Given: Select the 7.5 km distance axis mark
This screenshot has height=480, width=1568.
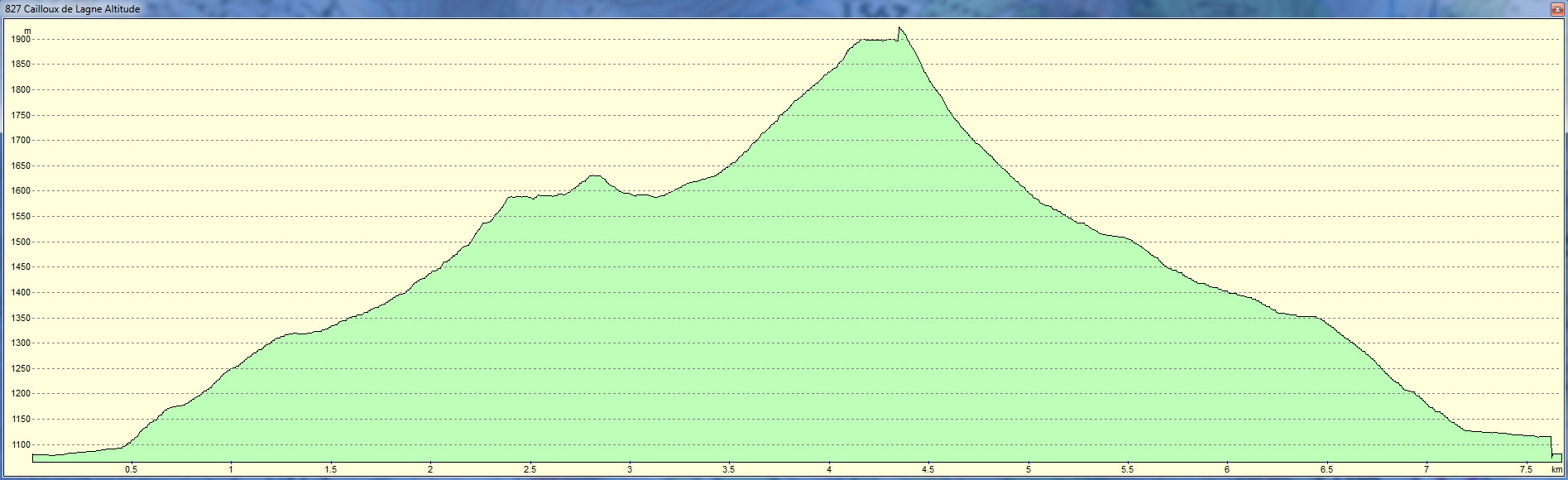Looking at the screenshot, I should [1526, 469].
